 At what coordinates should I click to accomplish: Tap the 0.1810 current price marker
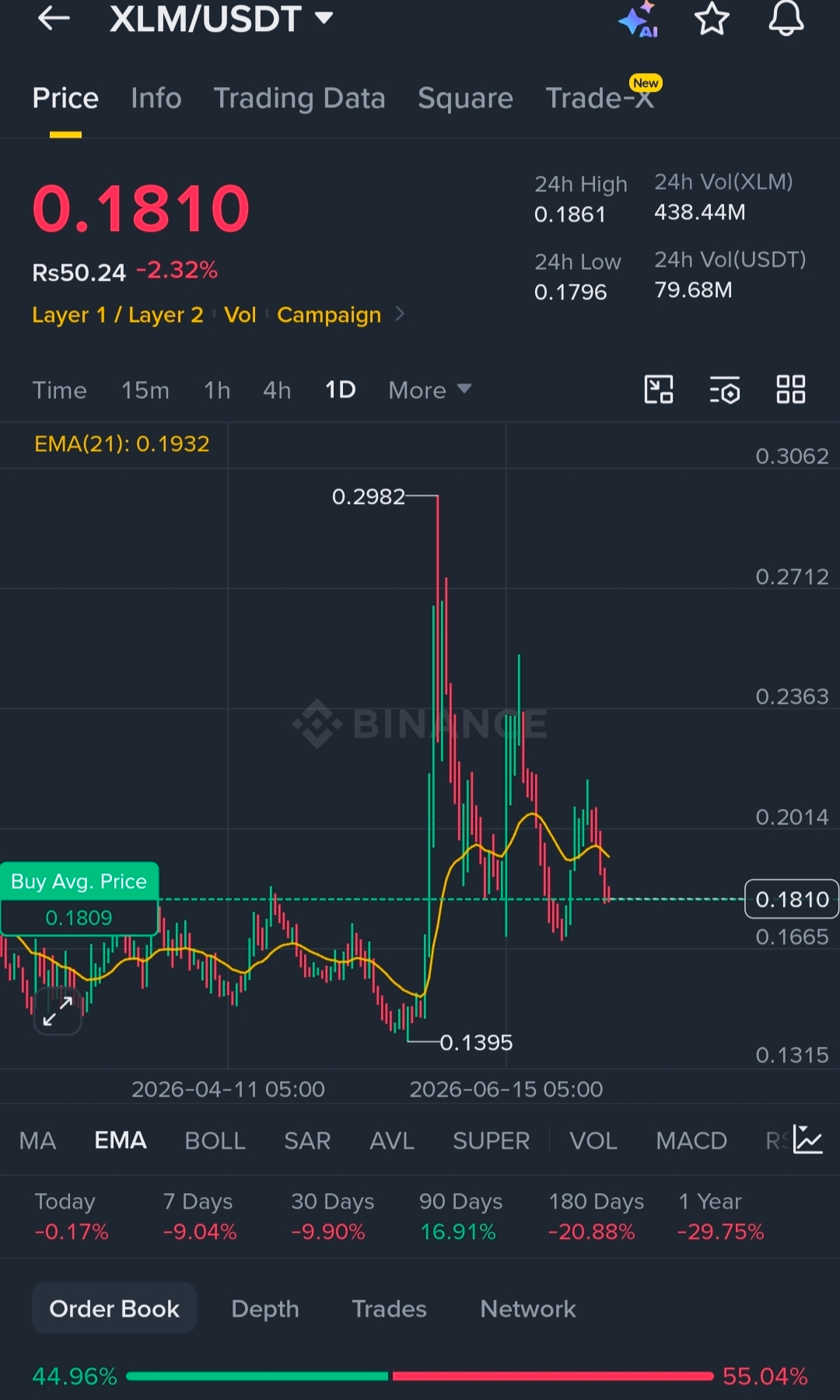[x=792, y=899]
